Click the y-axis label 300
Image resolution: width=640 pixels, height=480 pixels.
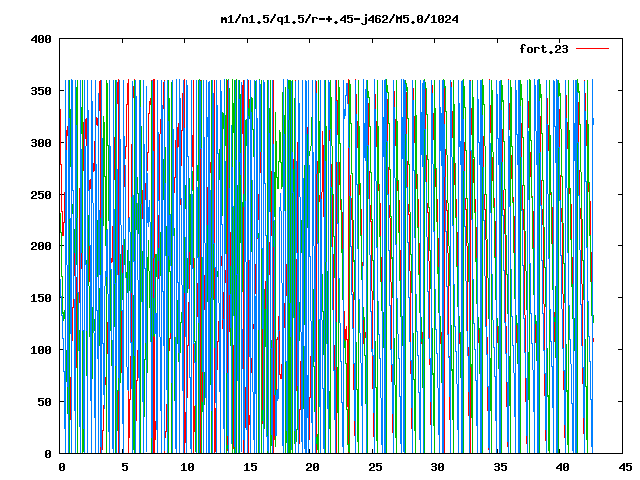click(41, 143)
